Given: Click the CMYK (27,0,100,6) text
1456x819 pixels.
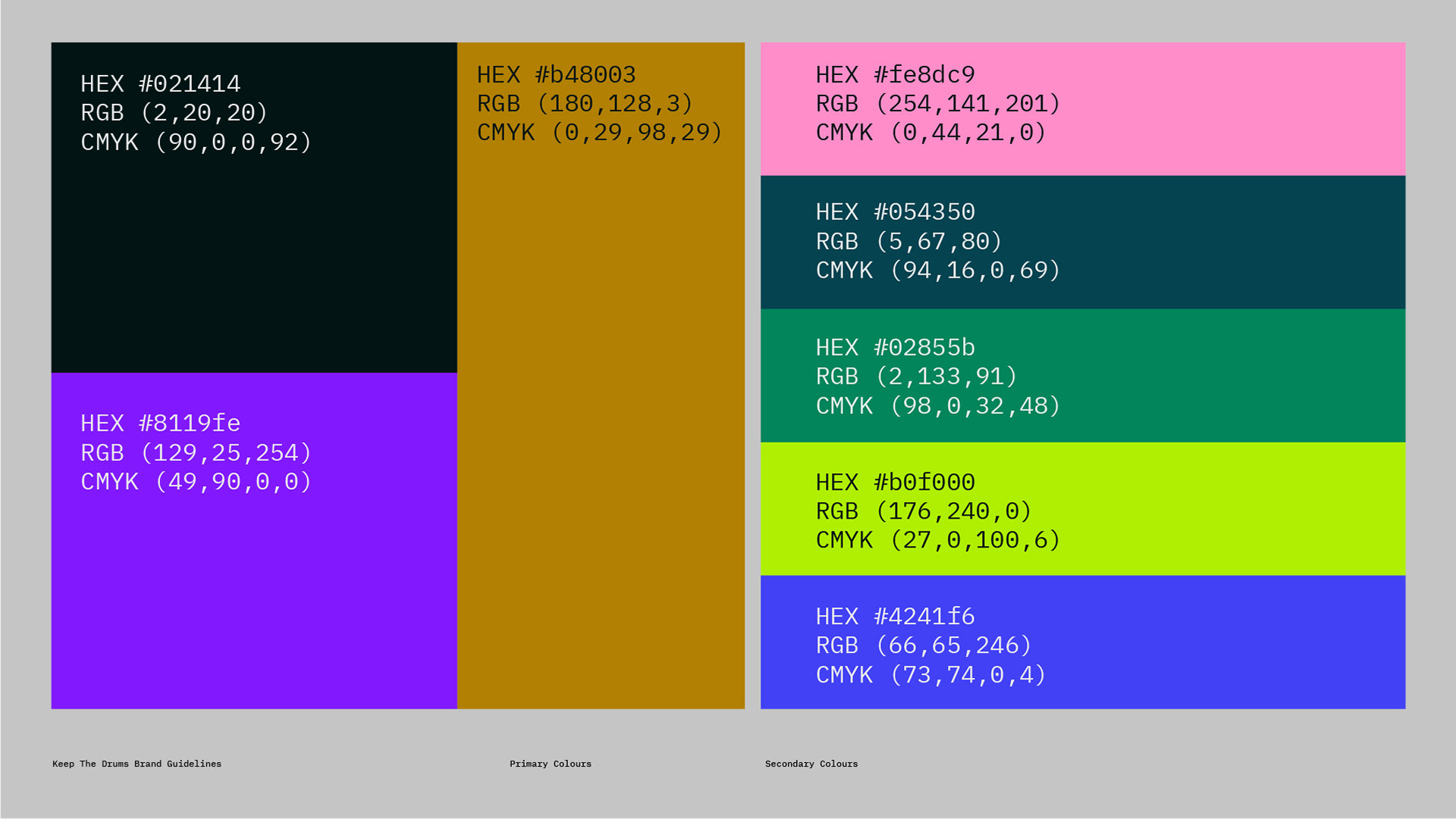Looking at the screenshot, I should 937,541.
